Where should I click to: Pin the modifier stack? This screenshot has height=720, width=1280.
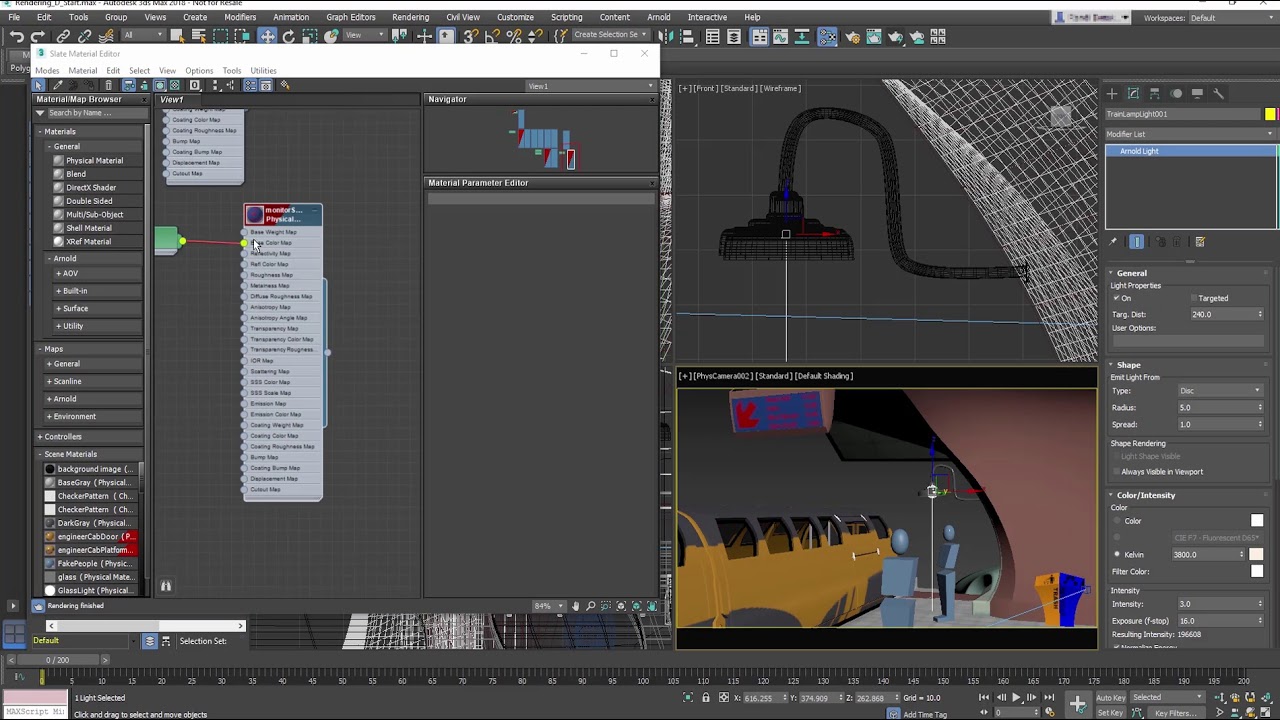click(1113, 242)
